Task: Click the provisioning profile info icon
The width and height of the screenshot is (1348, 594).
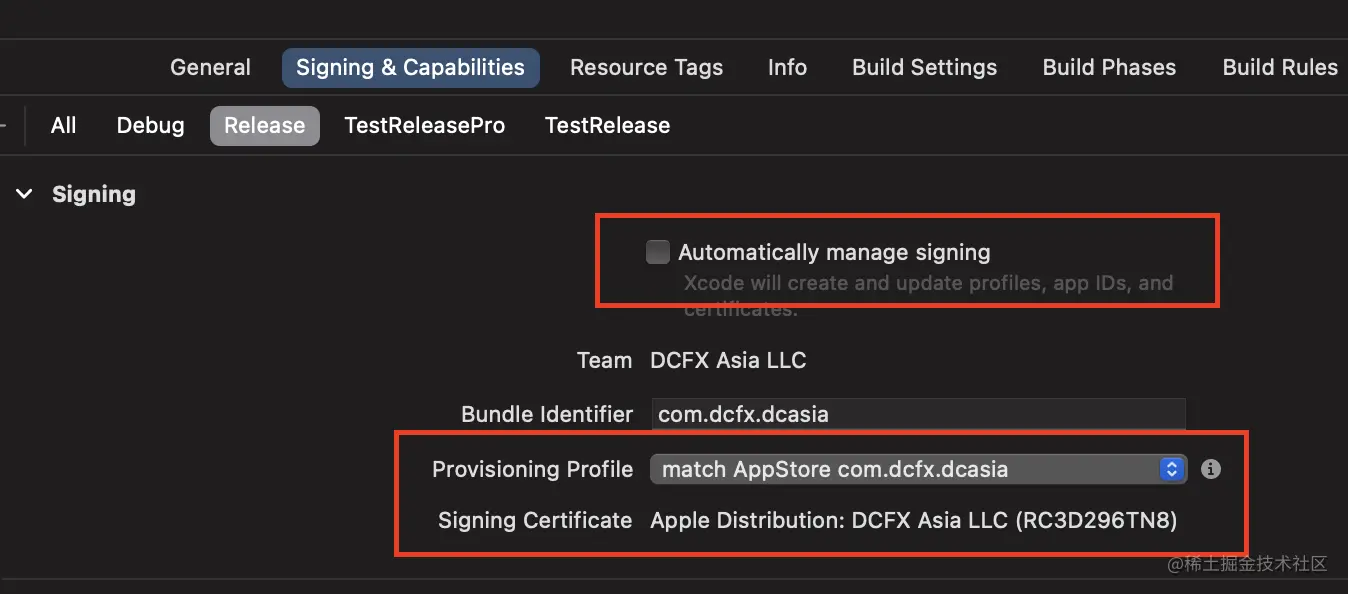Action: pyautogui.click(x=1210, y=469)
